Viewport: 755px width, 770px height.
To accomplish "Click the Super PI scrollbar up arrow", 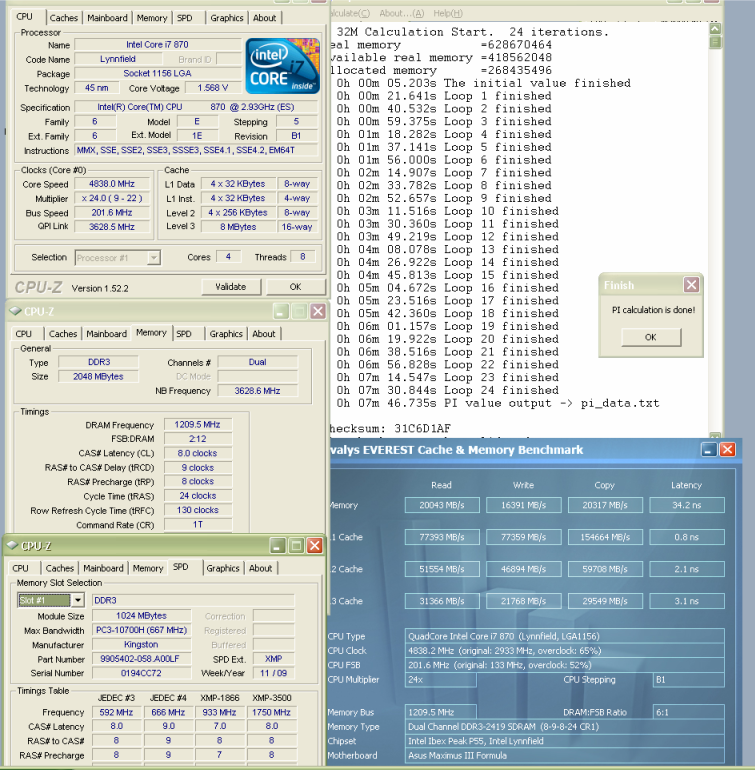I will click(x=715, y=28).
